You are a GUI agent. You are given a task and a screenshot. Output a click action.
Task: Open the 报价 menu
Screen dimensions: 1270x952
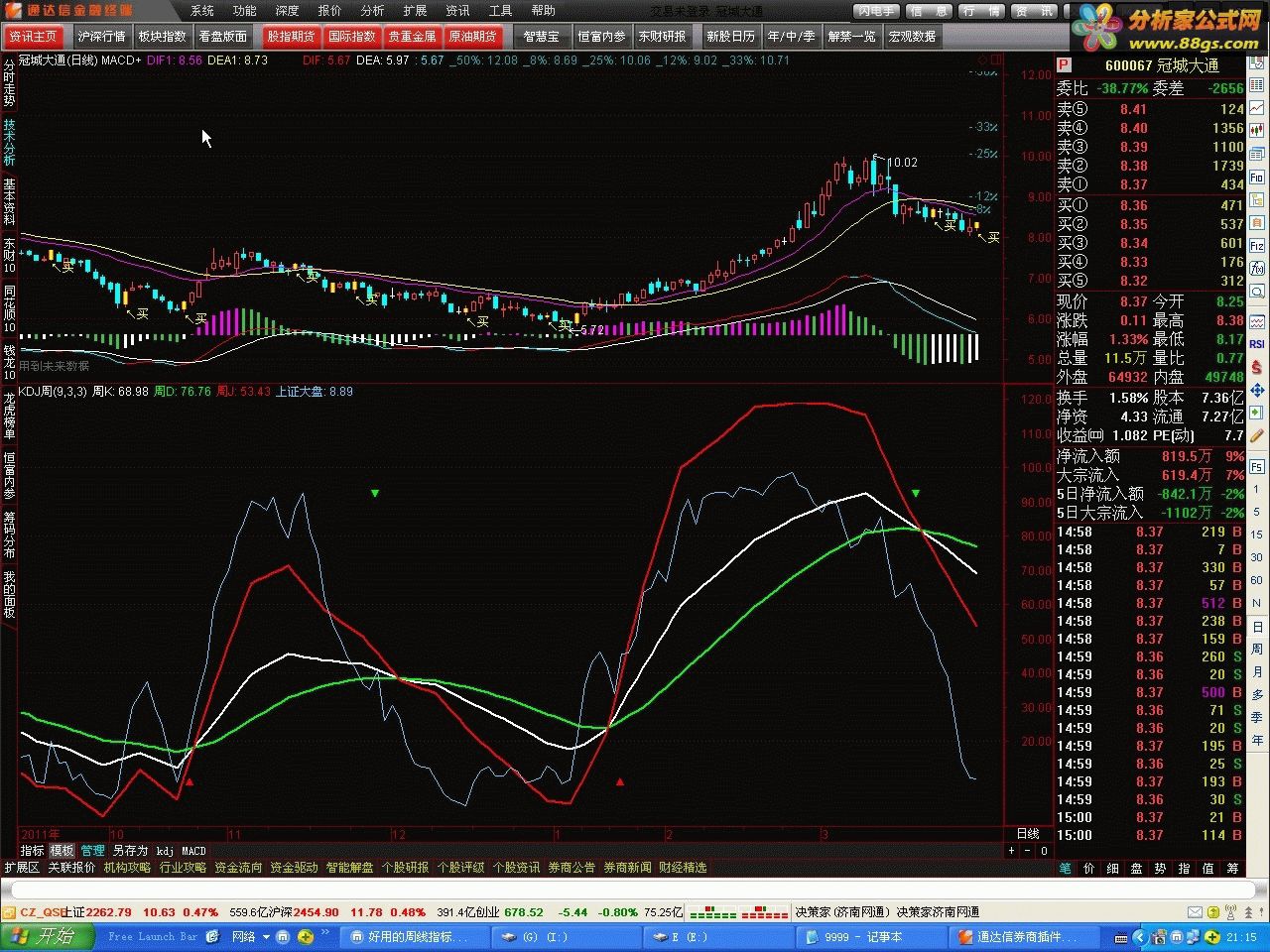329,11
